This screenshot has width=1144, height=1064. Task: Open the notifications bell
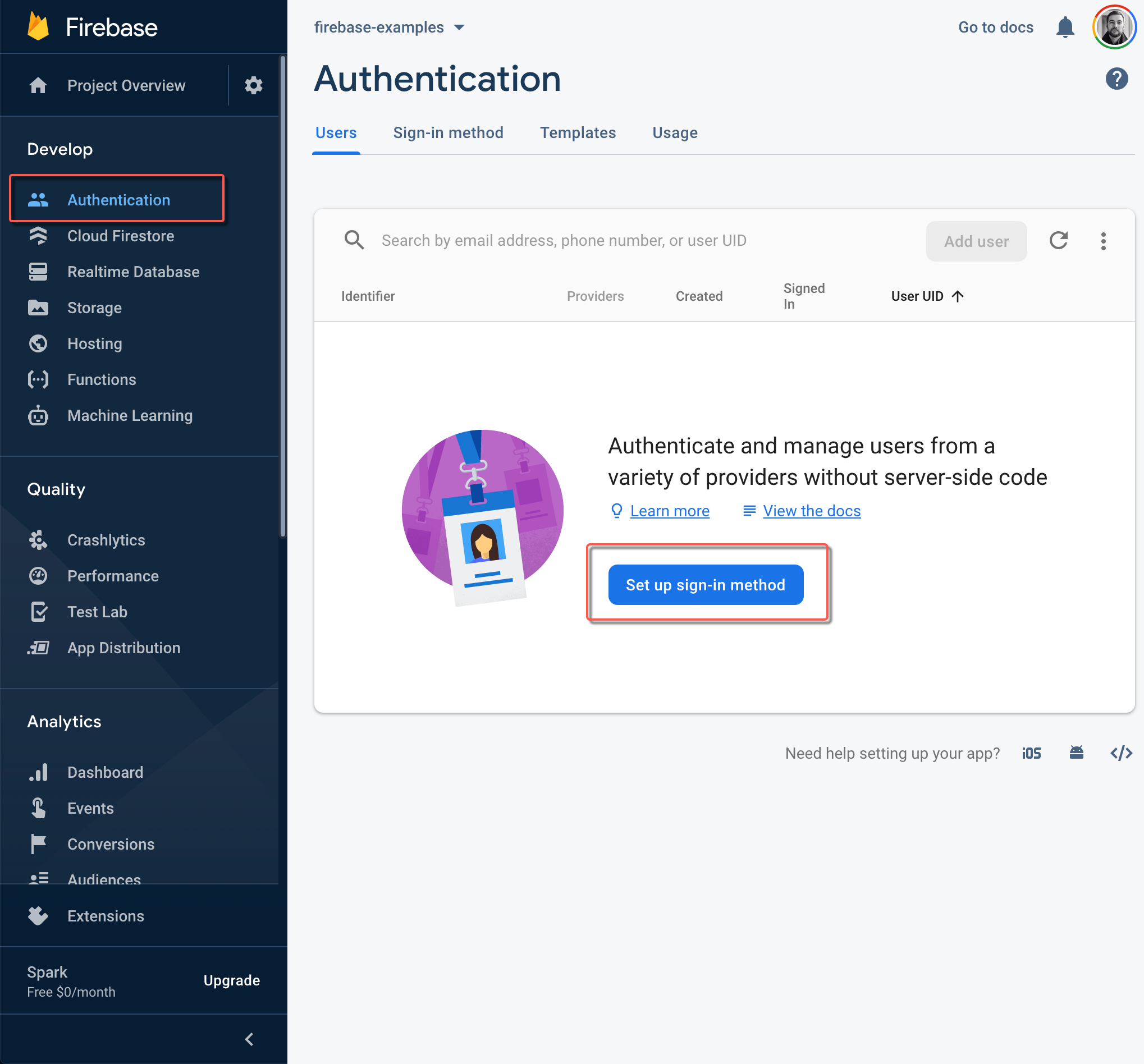[x=1065, y=27]
